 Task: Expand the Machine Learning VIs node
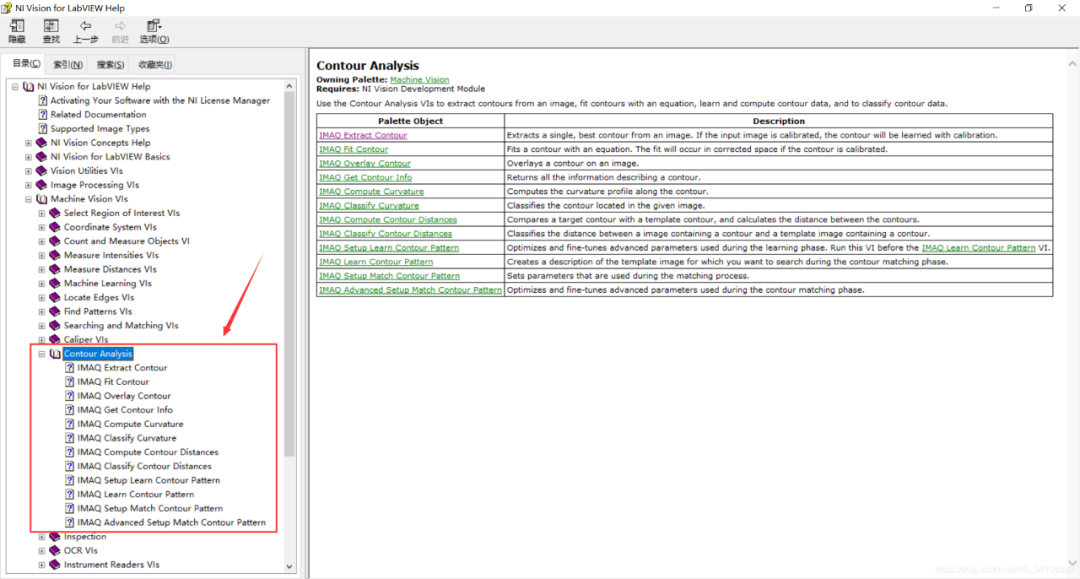(x=41, y=284)
